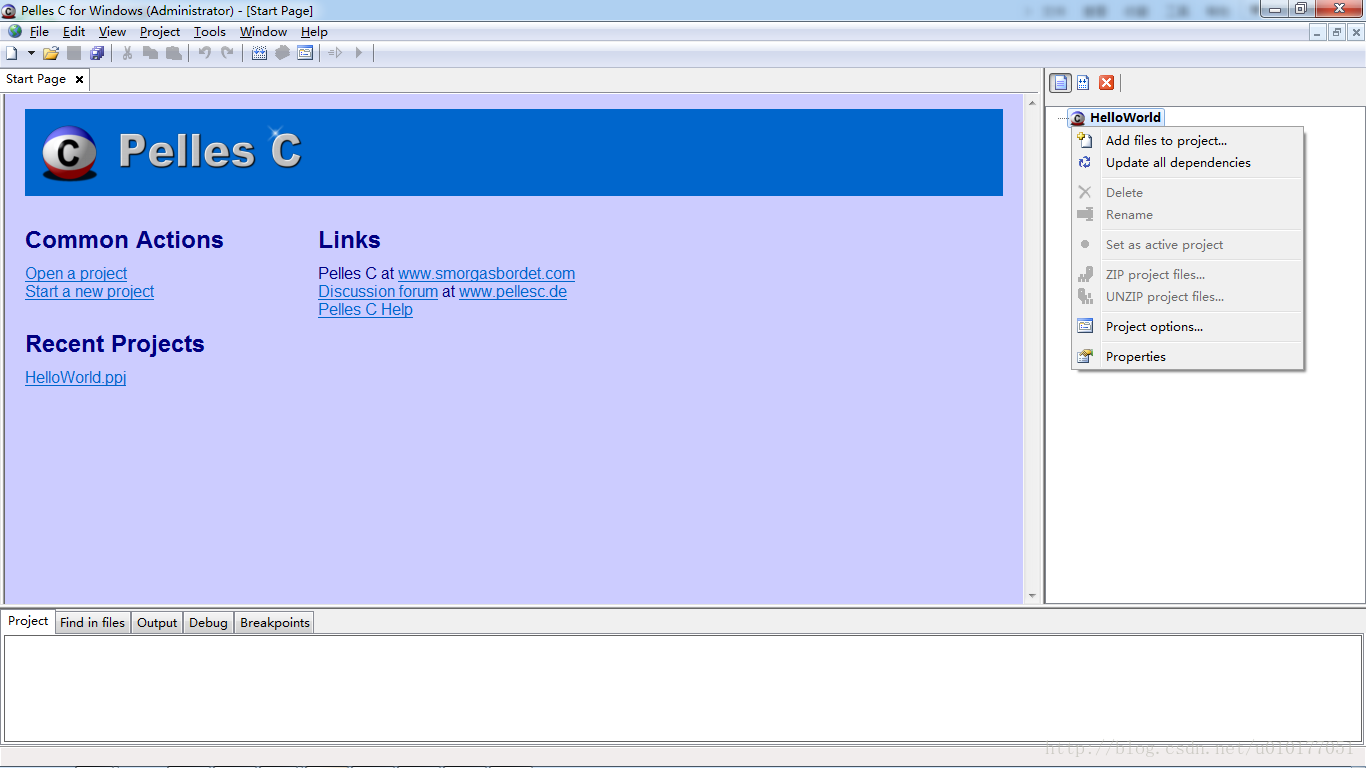Open the HelloWorld.ppj recent project link
Image resolution: width=1366 pixels, height=768 pixels.
pos(76,377)
